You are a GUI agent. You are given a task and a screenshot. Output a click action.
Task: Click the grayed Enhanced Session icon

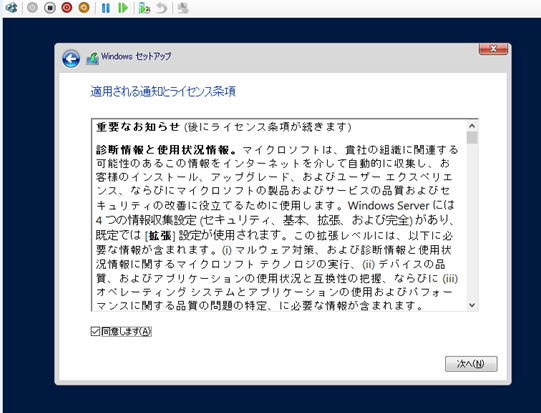click(183, 8)
